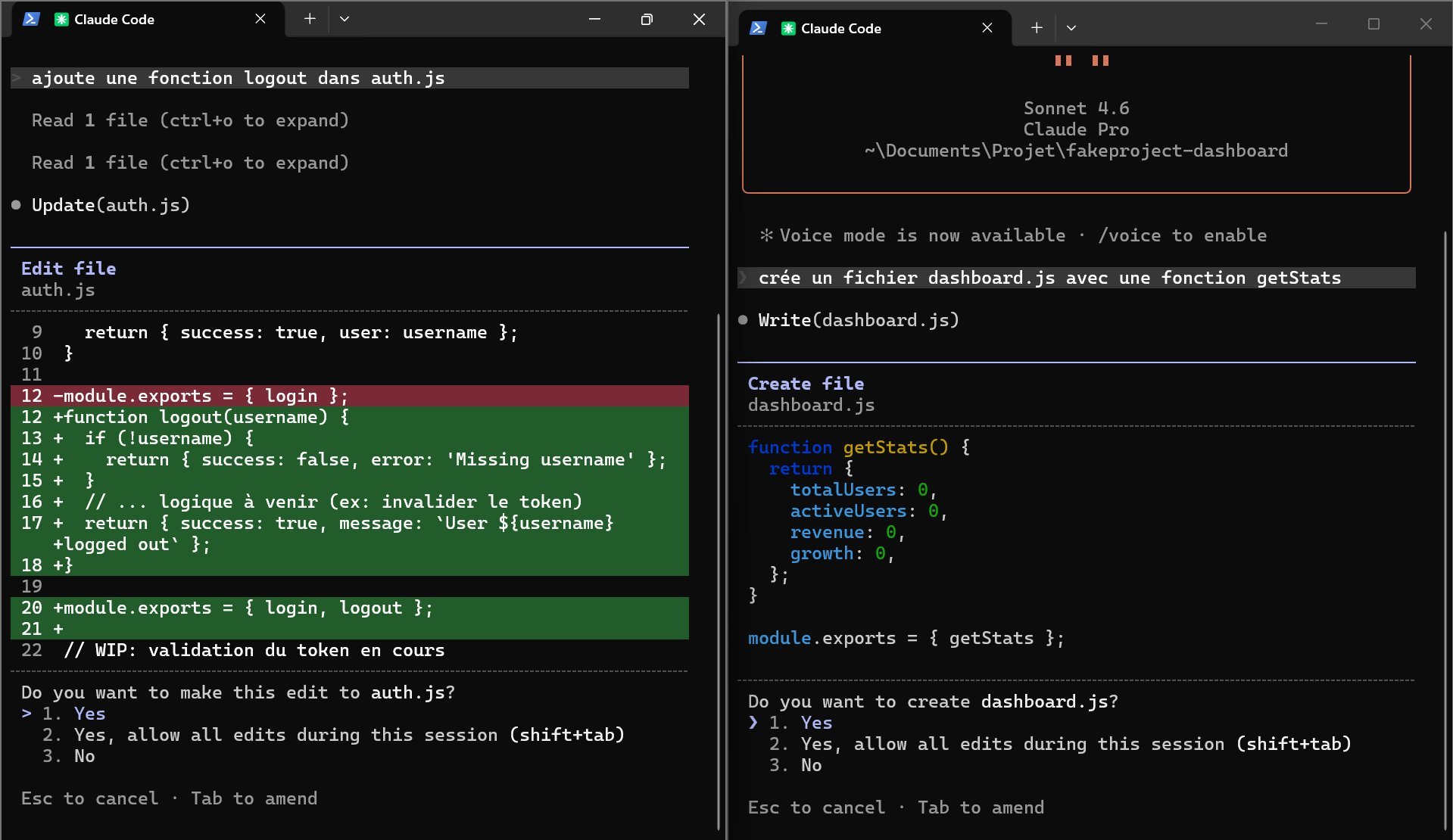1453x840 pixels.
Task: Open the tab dropdown menu in the left window
Action: click(x=345, y=19)
